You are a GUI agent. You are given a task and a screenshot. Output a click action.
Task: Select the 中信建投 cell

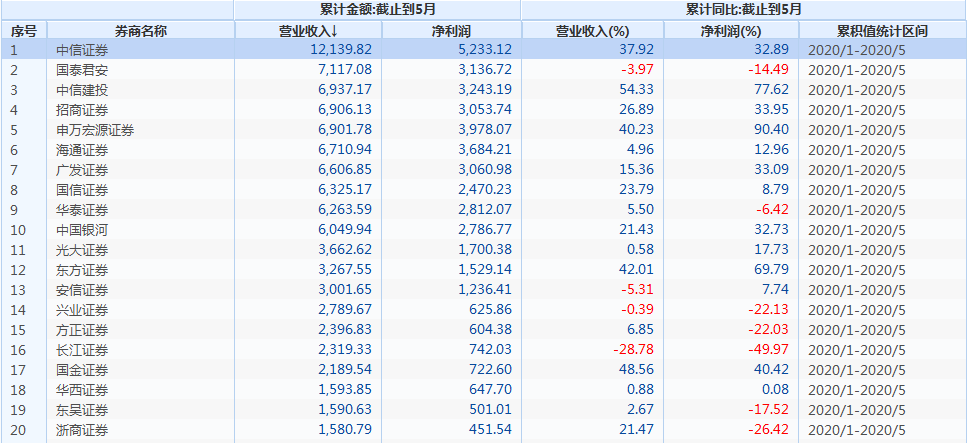tap(82, 90)
